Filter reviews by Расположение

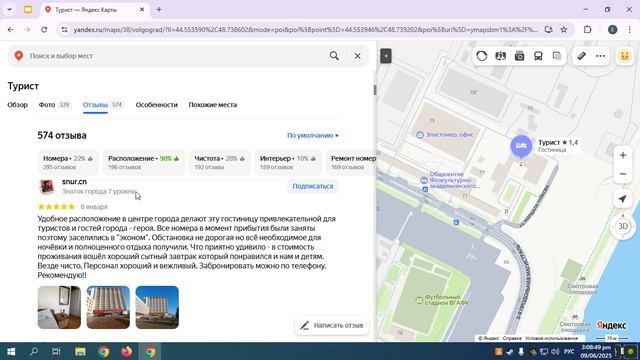click(143, 162)
